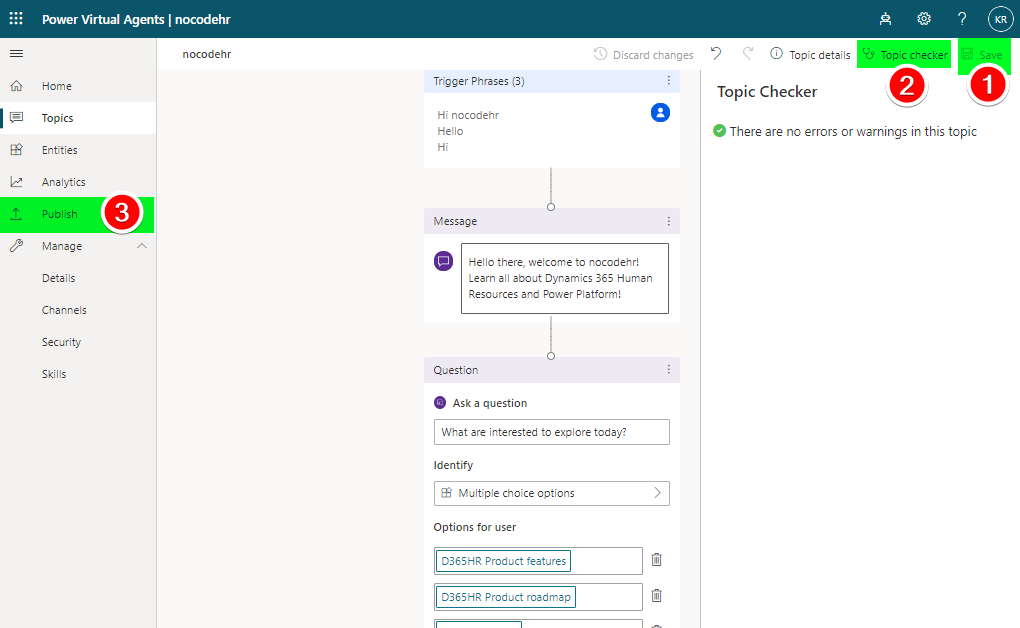
Task: Click the blue user icon in Trigger Phrases
Action: (x=660, y=113)
